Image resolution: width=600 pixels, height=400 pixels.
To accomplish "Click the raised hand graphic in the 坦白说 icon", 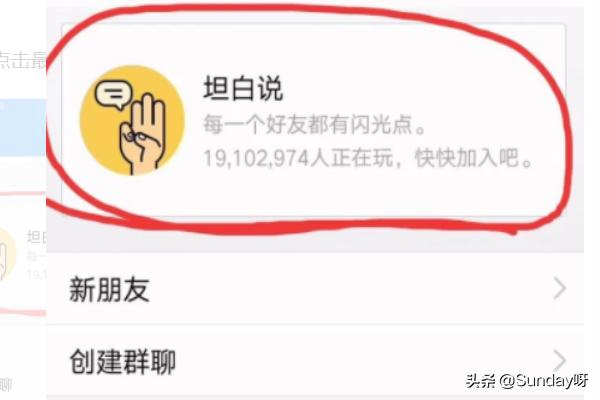I will (x=142, y=133).
